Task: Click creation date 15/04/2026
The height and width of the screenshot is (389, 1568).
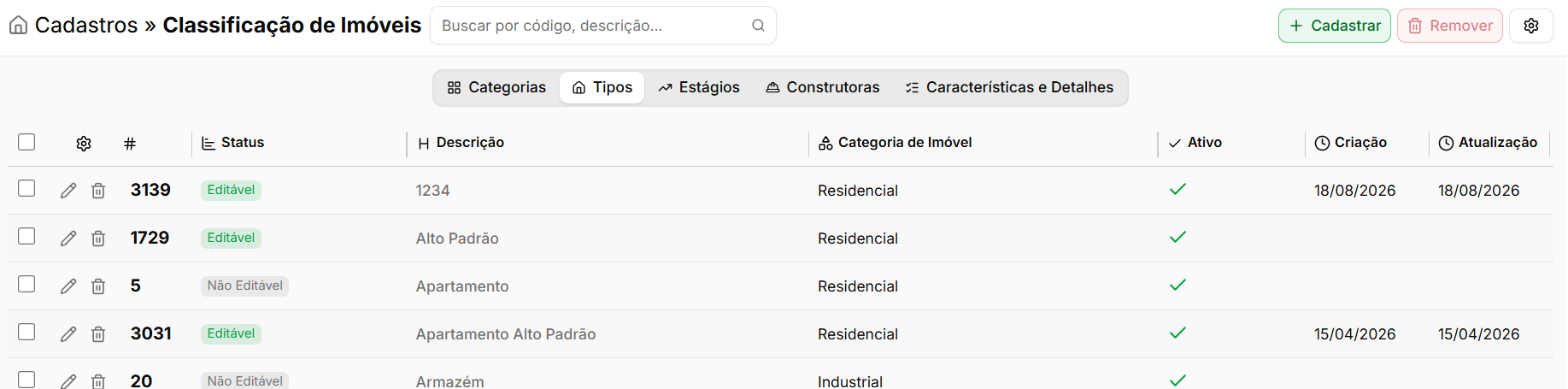Action: point(1355,334)
